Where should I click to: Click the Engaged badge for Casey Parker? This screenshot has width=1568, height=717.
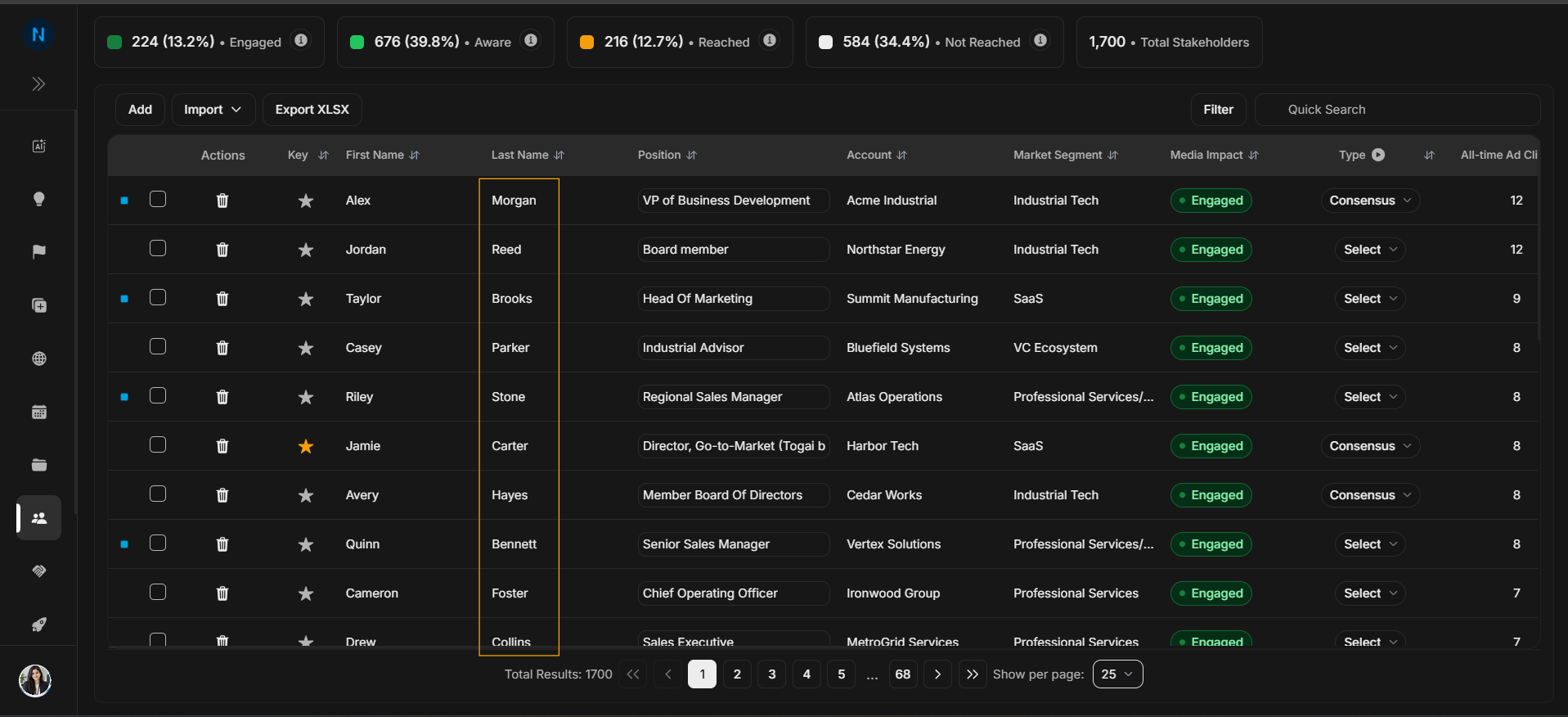1211,348
